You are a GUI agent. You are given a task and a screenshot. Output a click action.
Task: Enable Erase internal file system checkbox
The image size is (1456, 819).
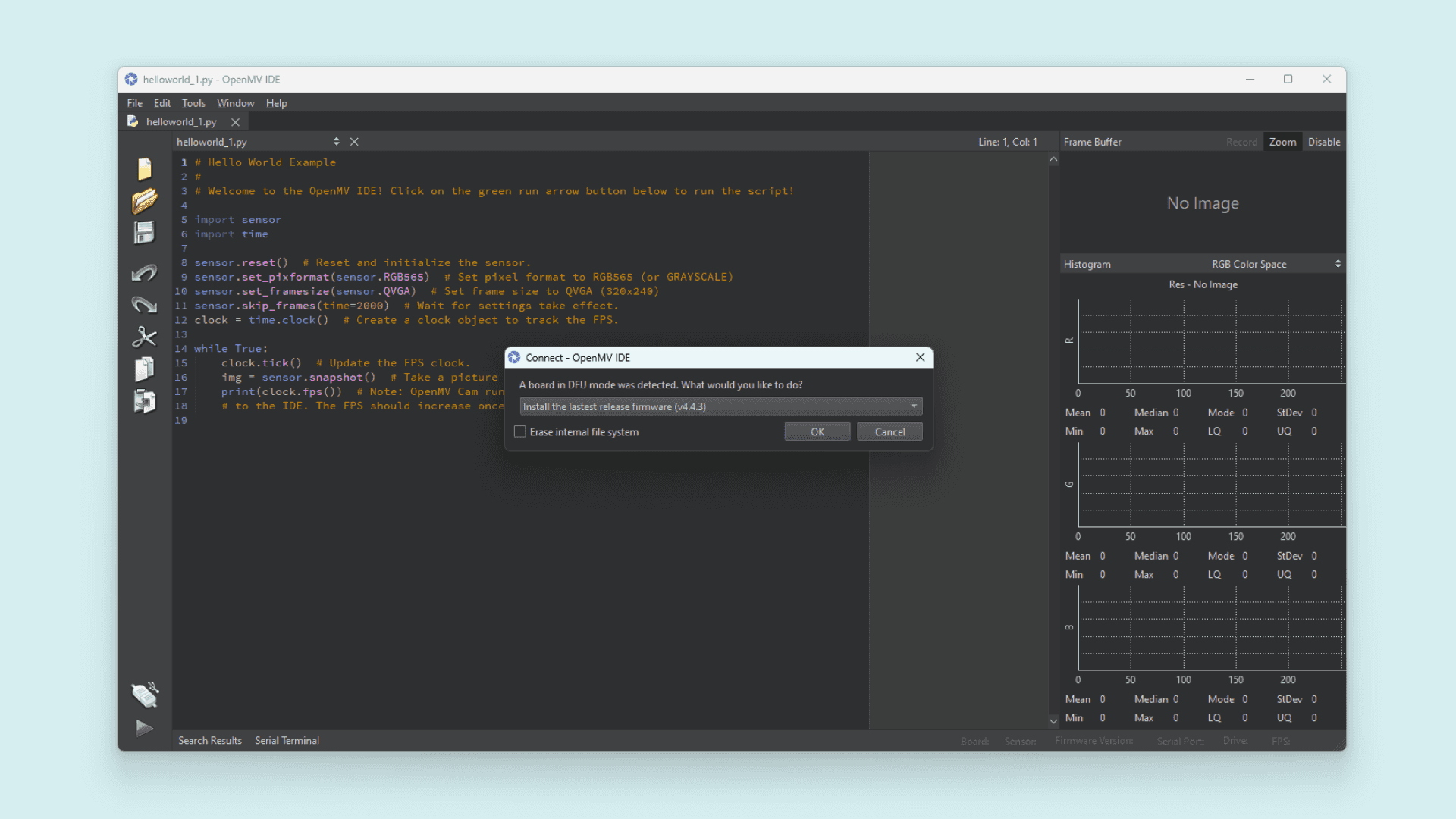click(520, 431)
